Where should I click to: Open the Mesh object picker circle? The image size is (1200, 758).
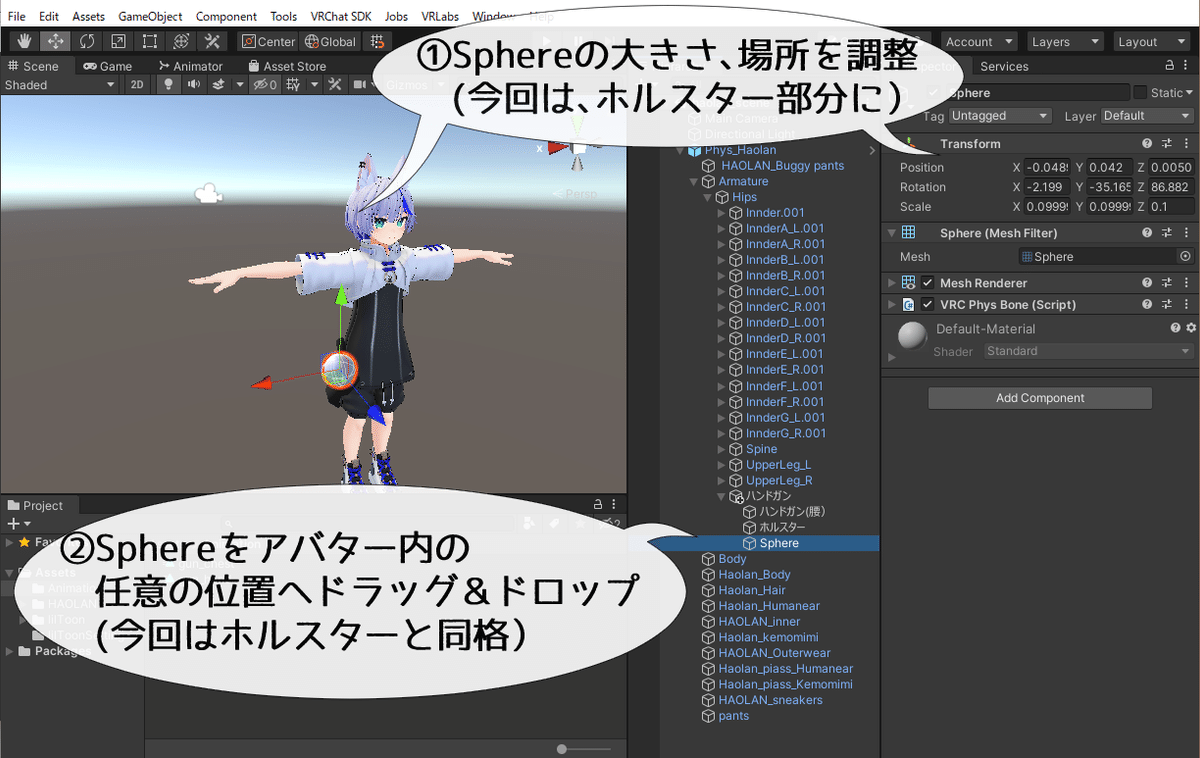tap(1185, 257)
